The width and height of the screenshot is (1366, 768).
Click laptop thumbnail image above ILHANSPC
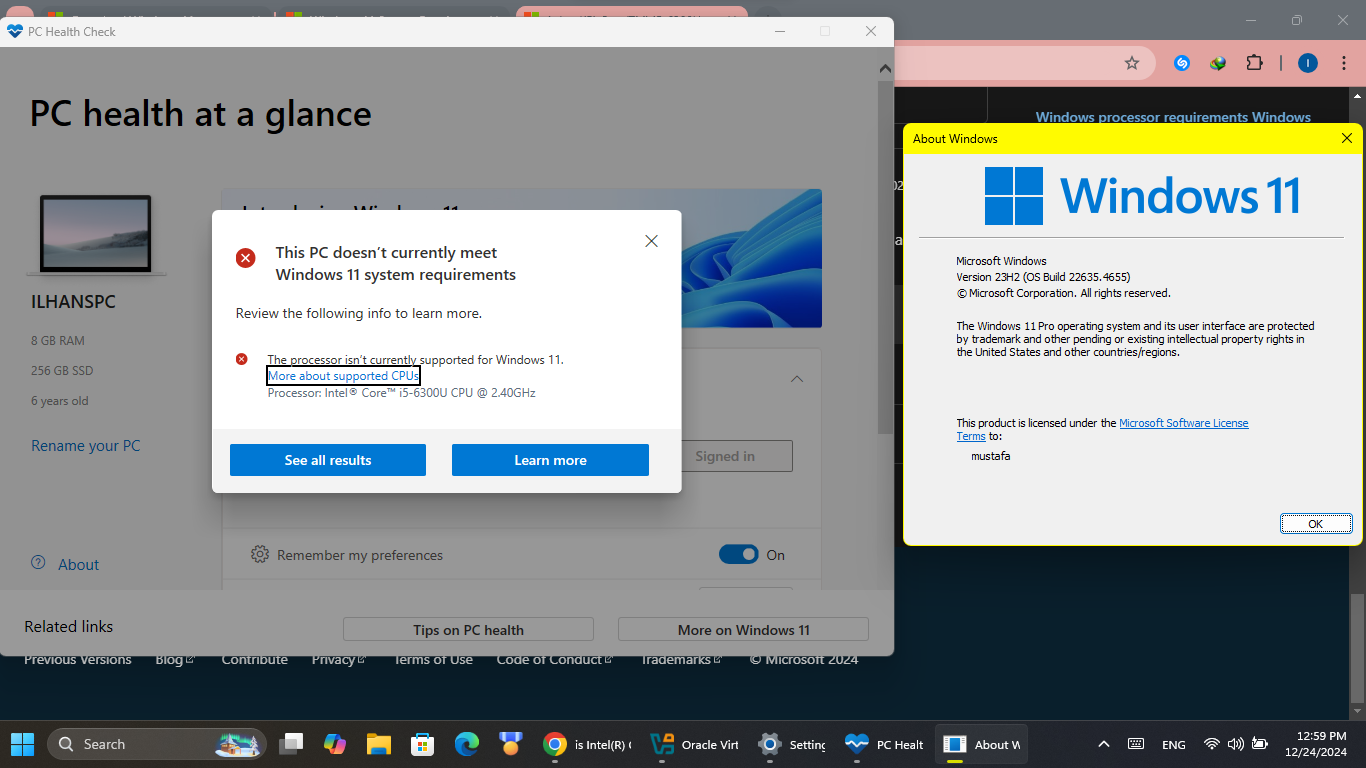95,235
